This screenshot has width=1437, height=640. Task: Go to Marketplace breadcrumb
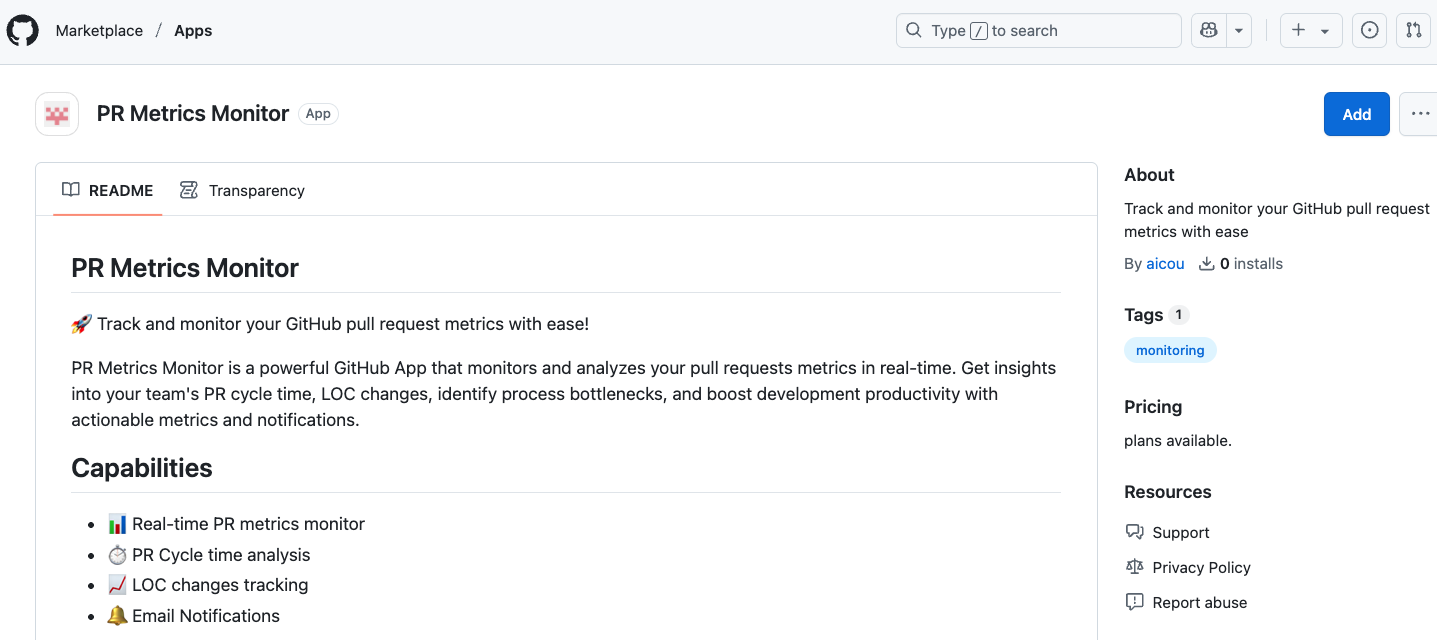[99, 30]
